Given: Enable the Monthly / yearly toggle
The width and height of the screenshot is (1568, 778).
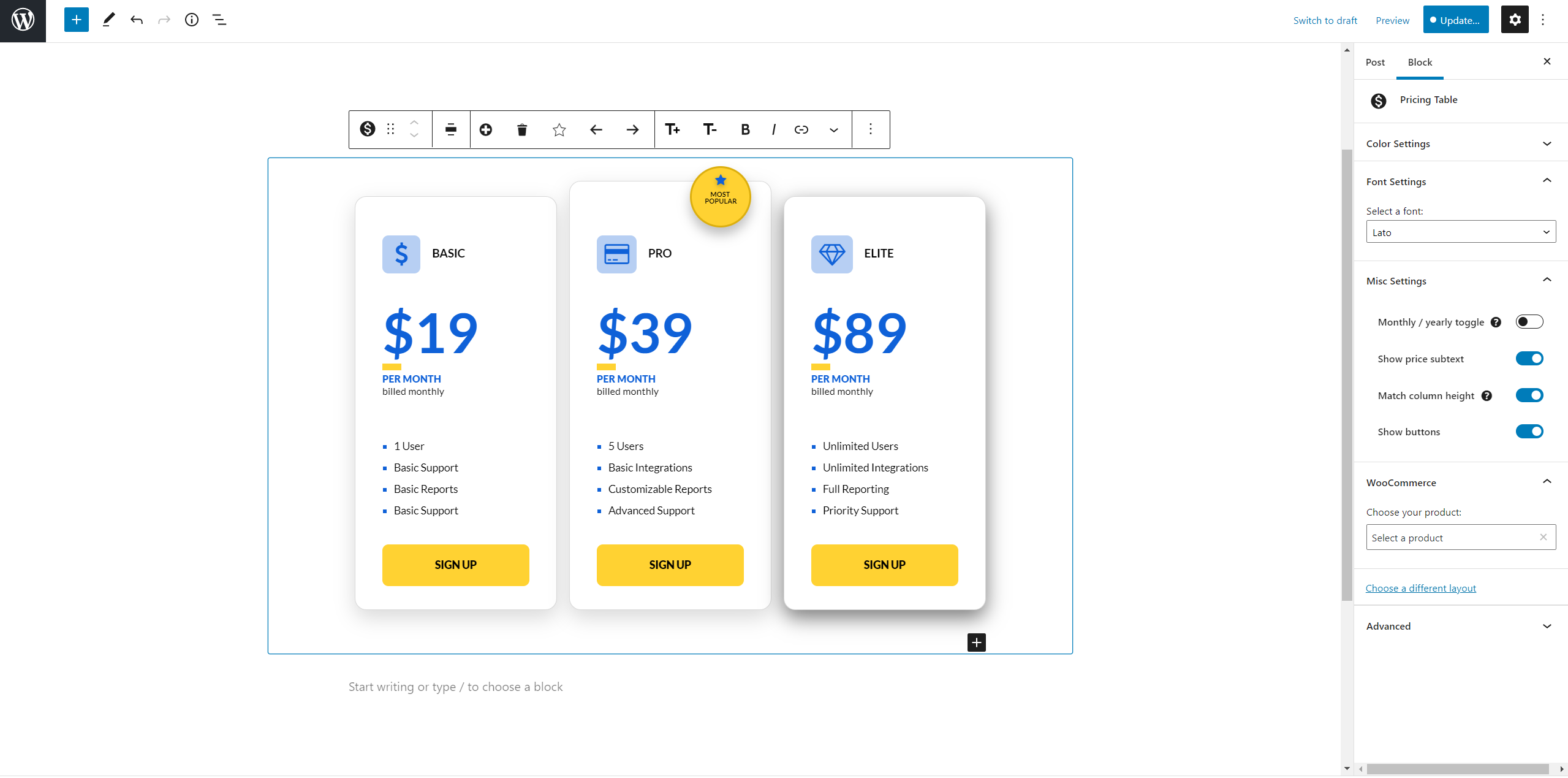Looking at the screenshot, I should click(x=1529, y=322).
